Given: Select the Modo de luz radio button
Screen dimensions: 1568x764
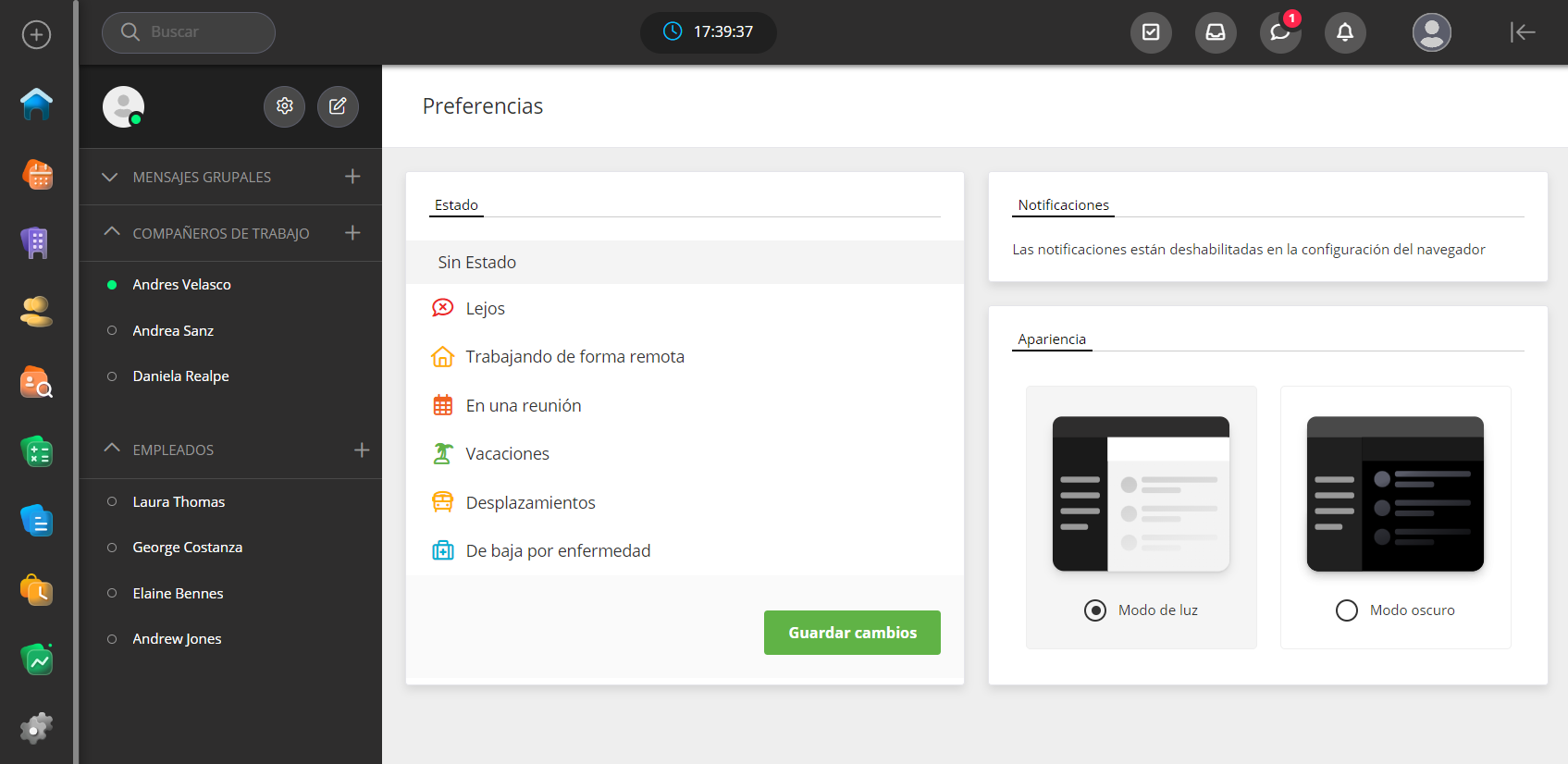Looking at the screenshot, I should coord(1095,610).
